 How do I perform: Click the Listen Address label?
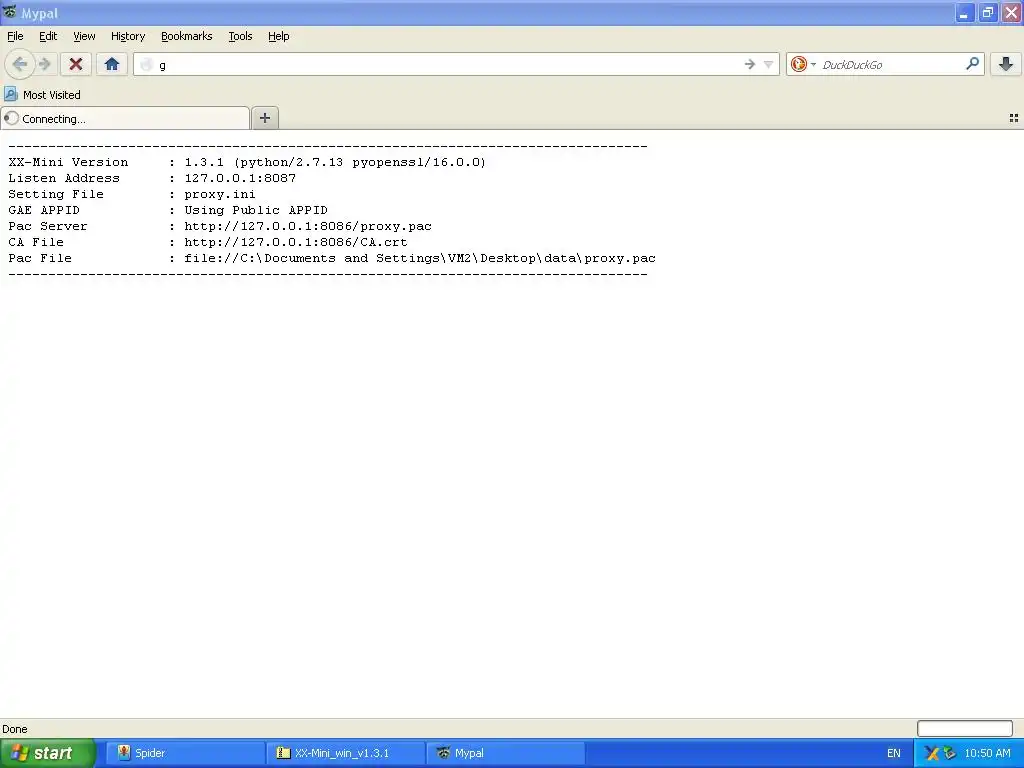click(64, 178)
